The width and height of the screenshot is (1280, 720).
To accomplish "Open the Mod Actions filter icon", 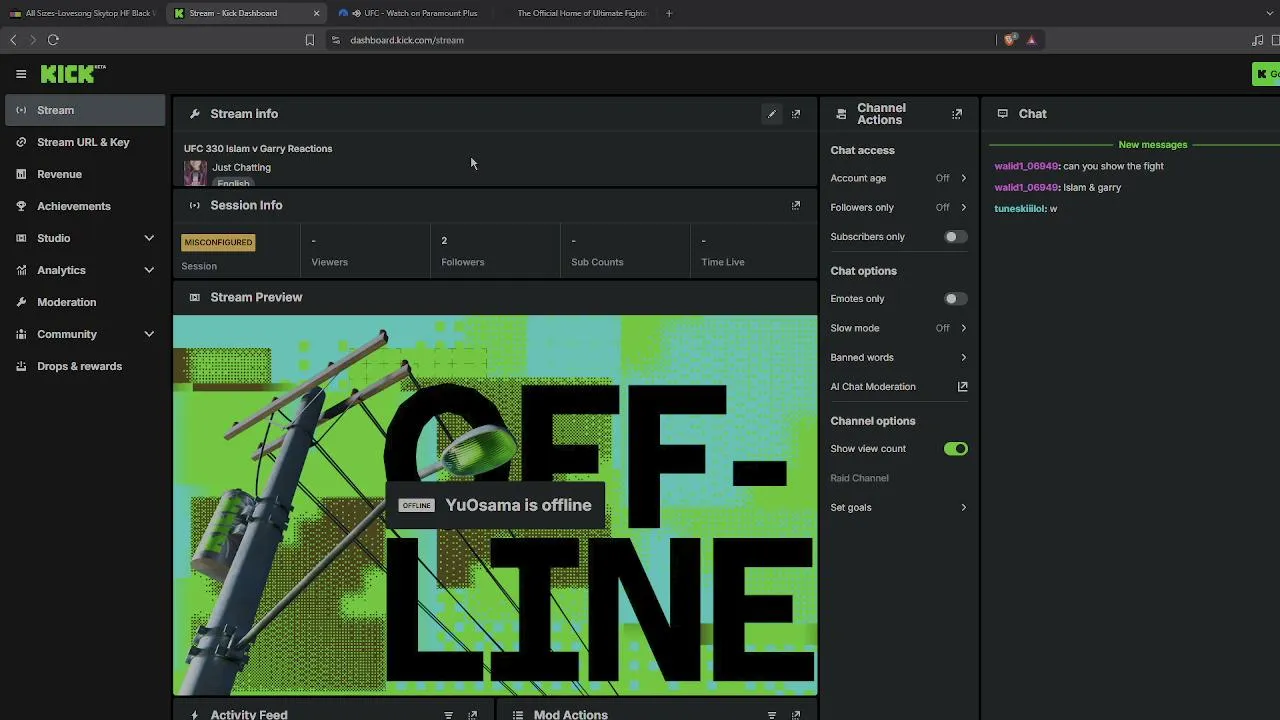I will click(772, 715).
